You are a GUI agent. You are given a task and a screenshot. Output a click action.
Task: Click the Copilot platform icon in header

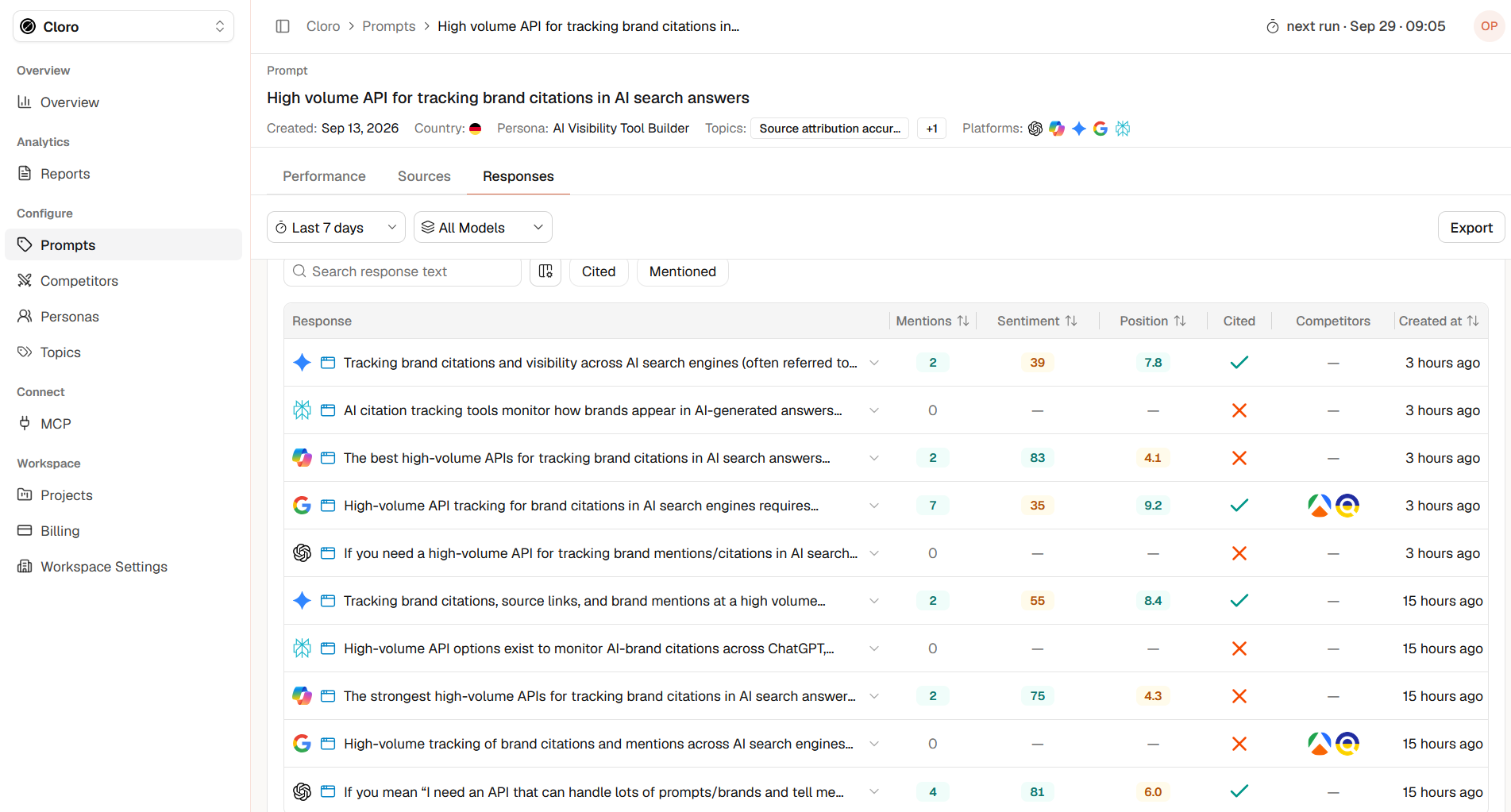coord(1057,129)
